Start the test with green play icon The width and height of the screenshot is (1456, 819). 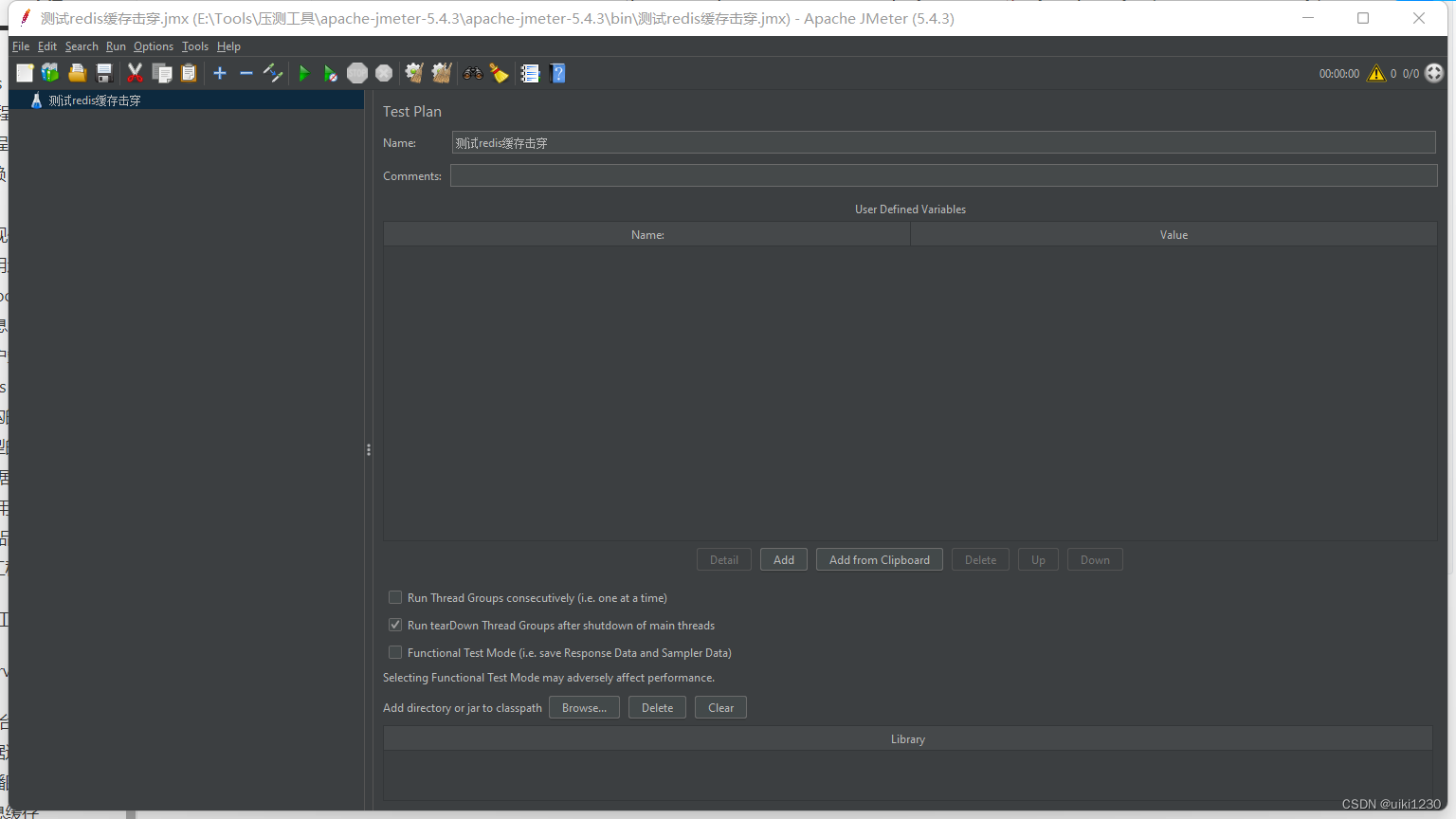[304, 73]
